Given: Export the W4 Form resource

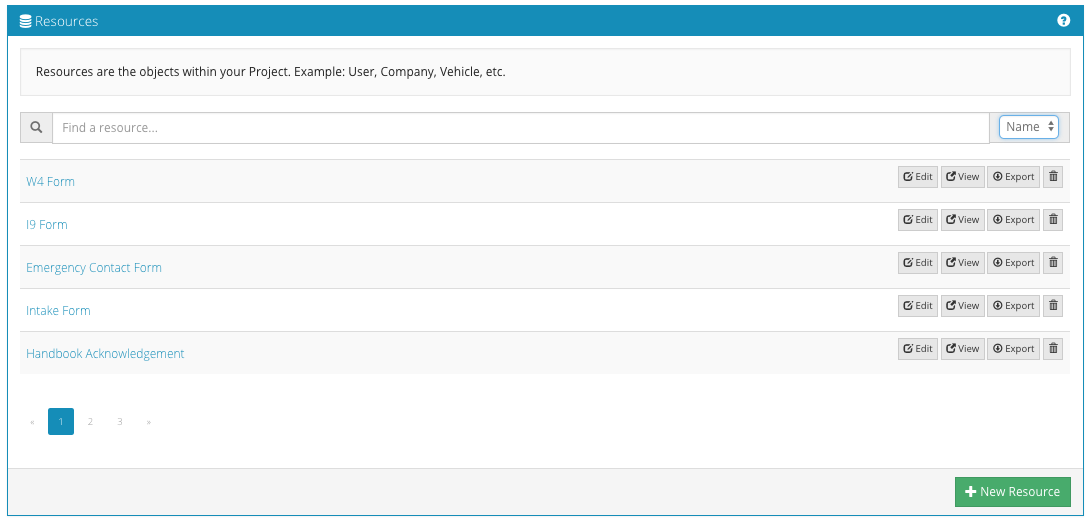Looking at the screenshot, I should point(1013,177).
